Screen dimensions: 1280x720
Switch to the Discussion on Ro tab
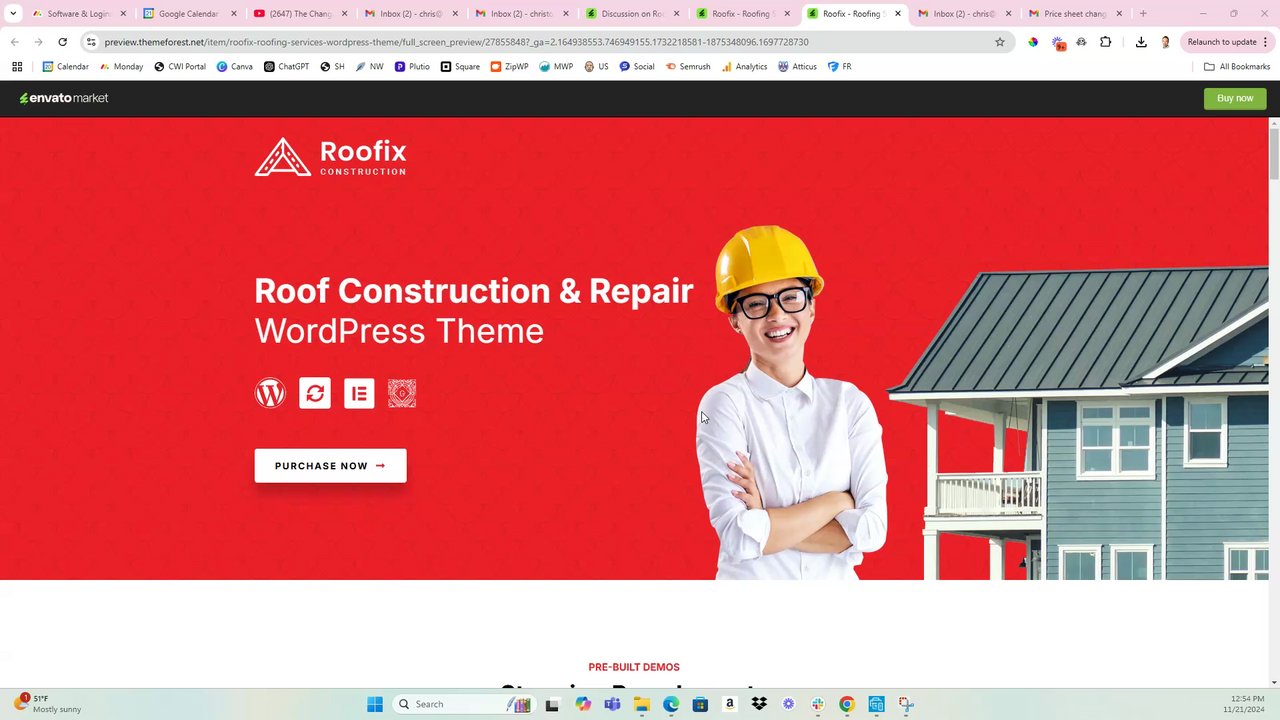[x=630, y=14]
